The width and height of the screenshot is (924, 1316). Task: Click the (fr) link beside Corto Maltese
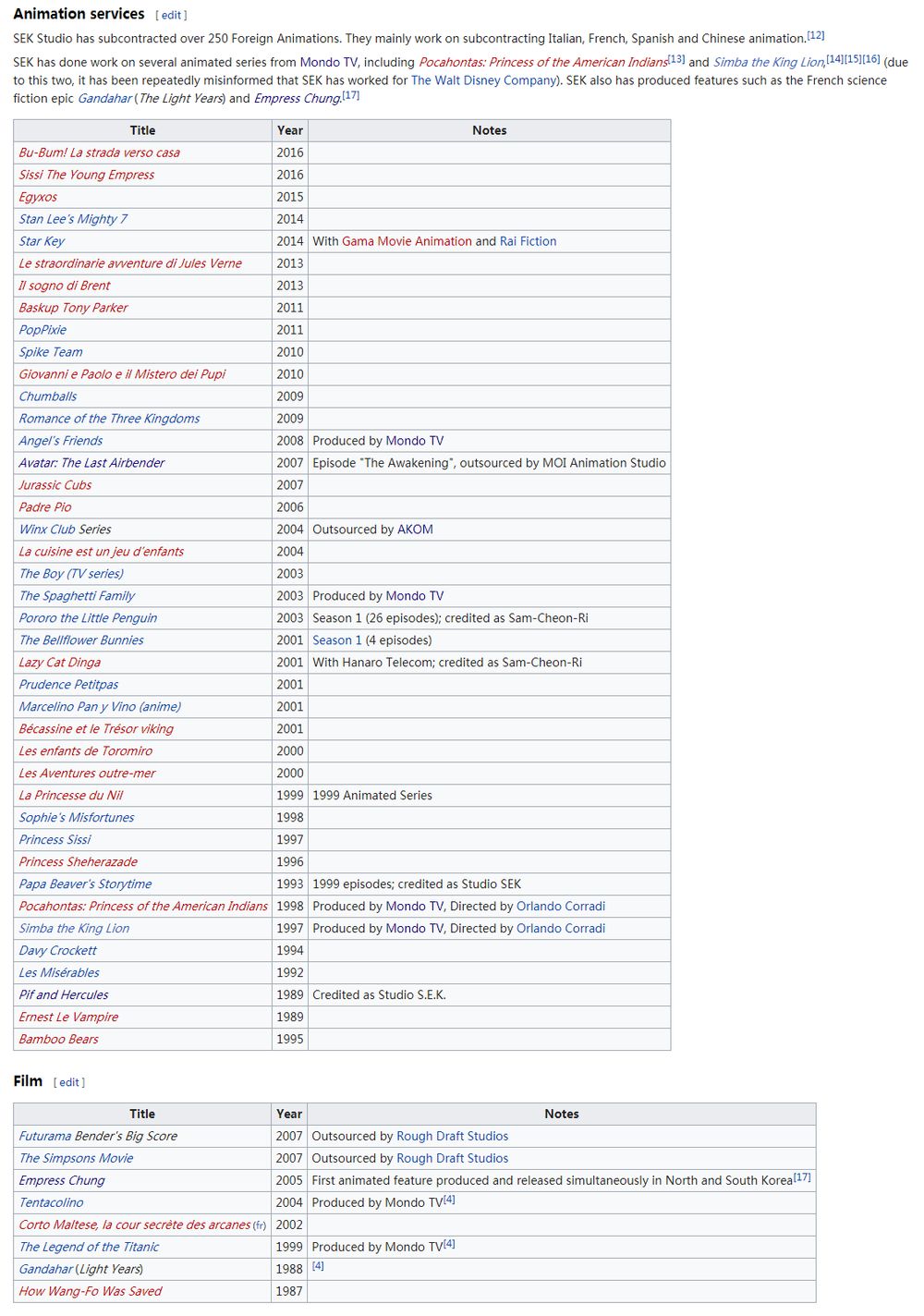click(x=260, y=1225)
